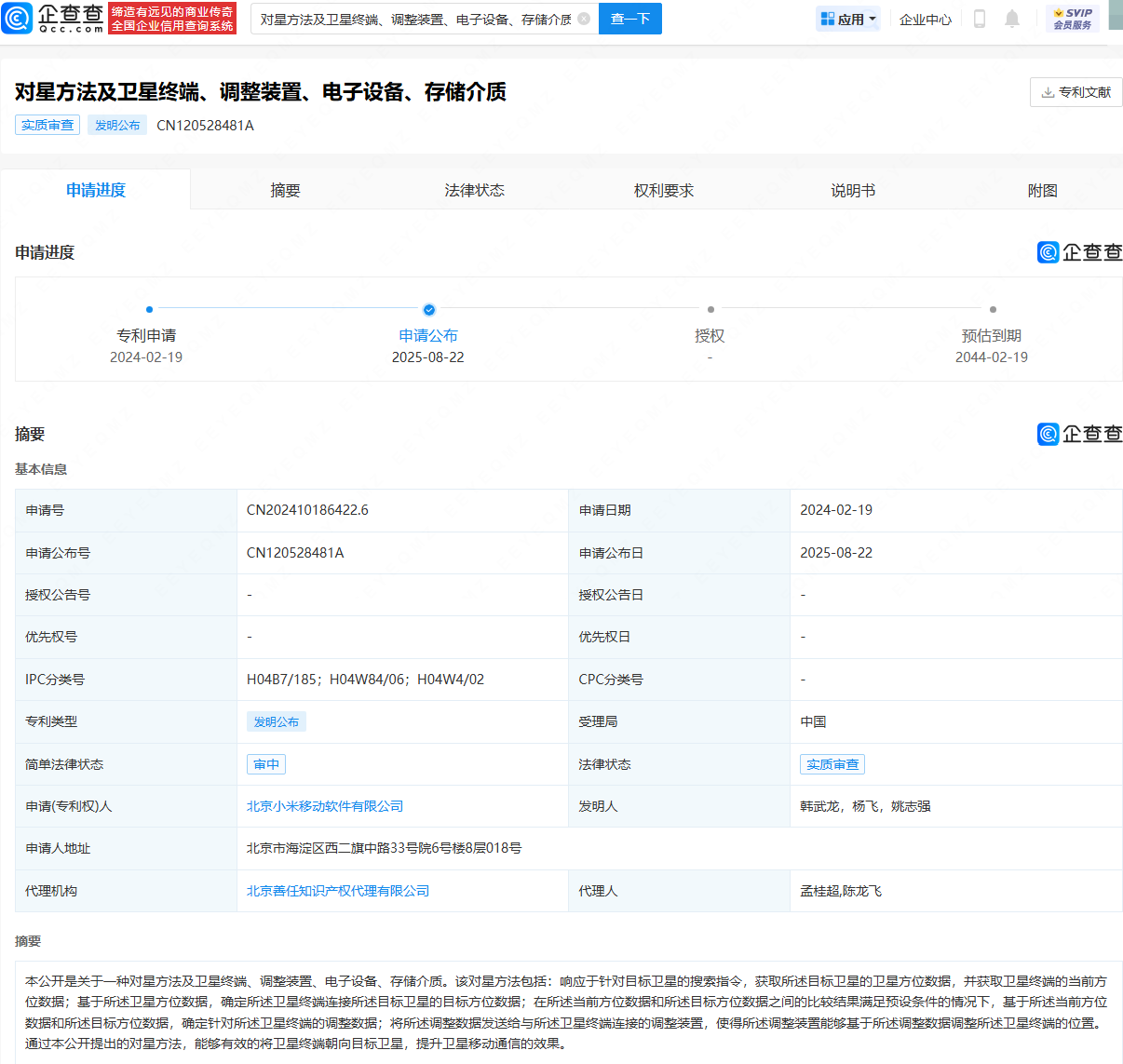Select the 申请公布日 value 2025-08-22
The height and width of the screenshot is (1064, 1123).
coord(836,553)
